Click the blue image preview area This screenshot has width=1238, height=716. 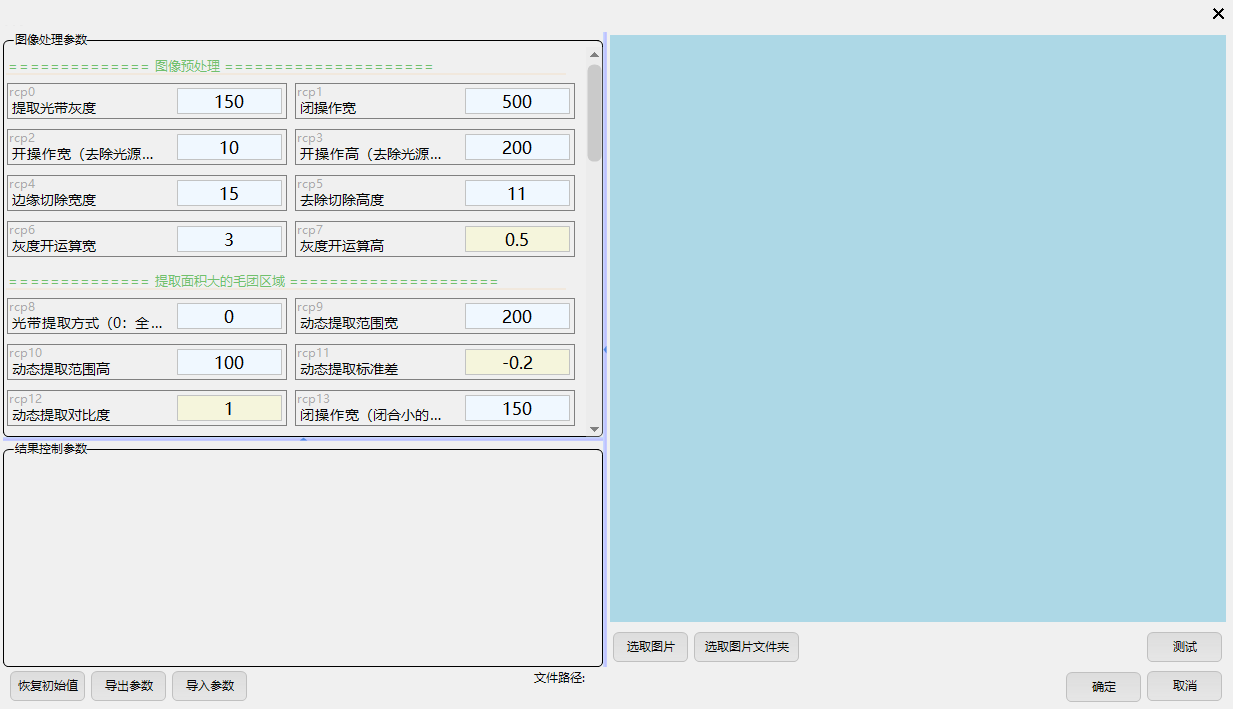click(x=917, y=328)
